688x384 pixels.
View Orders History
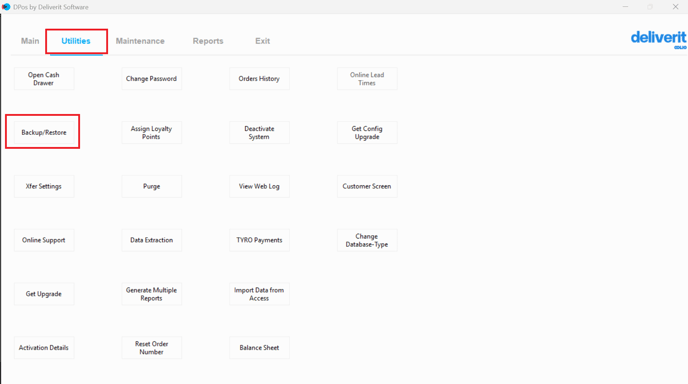pos(259,79)
